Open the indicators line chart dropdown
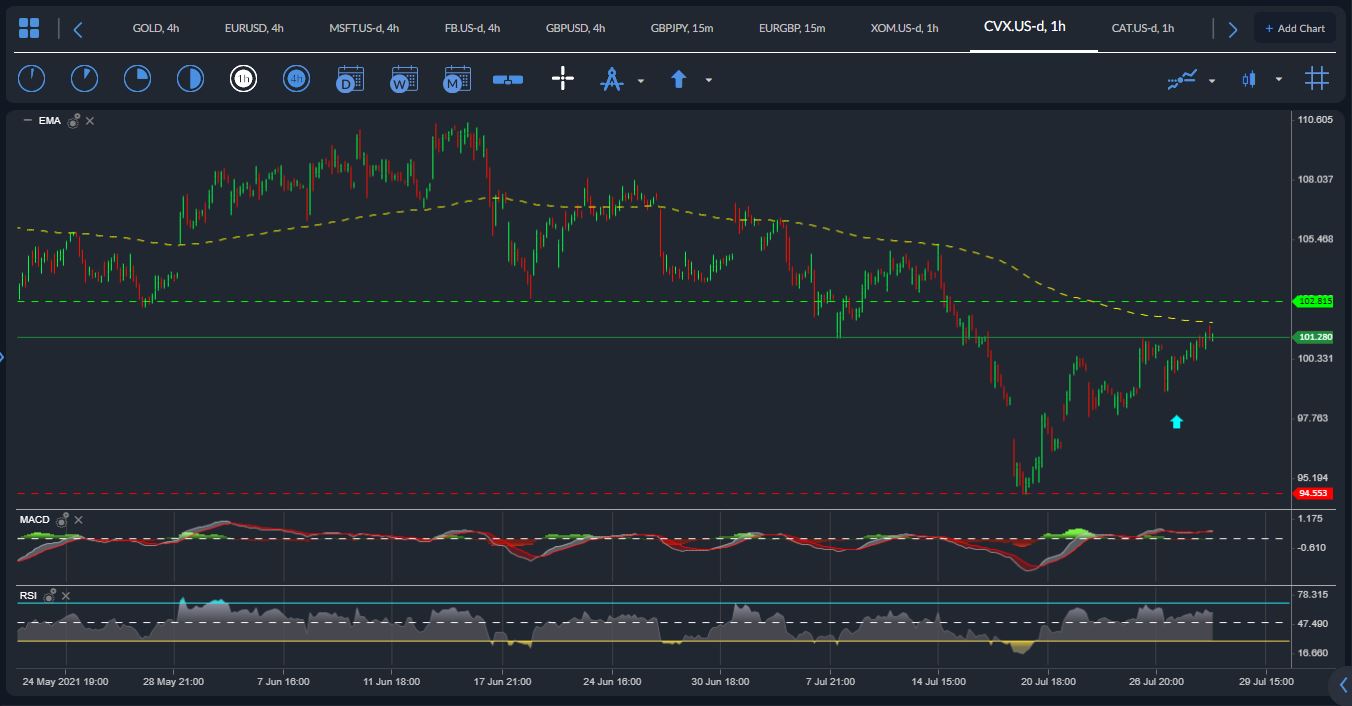The width and height of the screenshot is (1352, 706). pos(1211,80)
